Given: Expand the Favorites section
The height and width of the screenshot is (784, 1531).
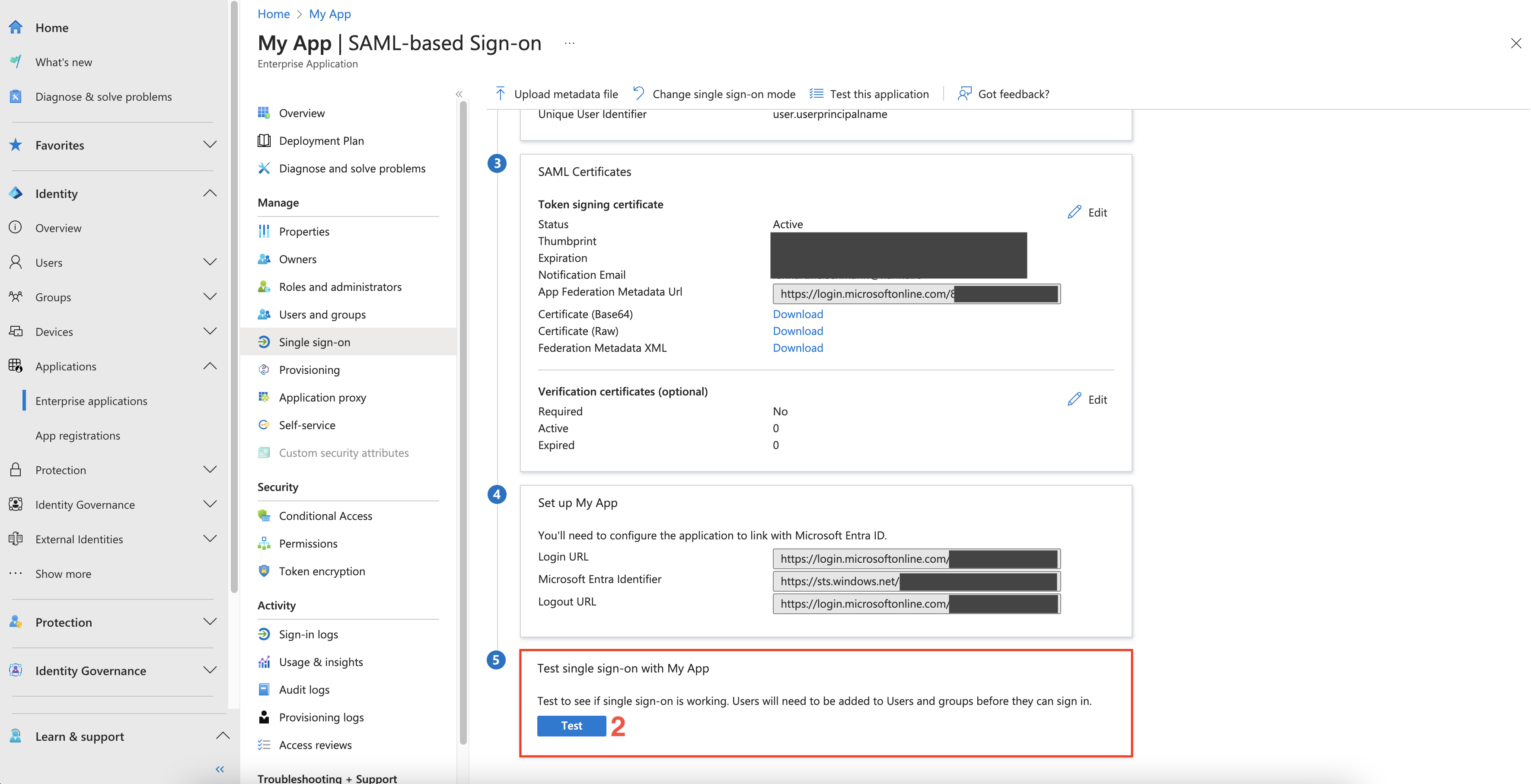Looking at the screenshot, I should (x=210, y=145).
